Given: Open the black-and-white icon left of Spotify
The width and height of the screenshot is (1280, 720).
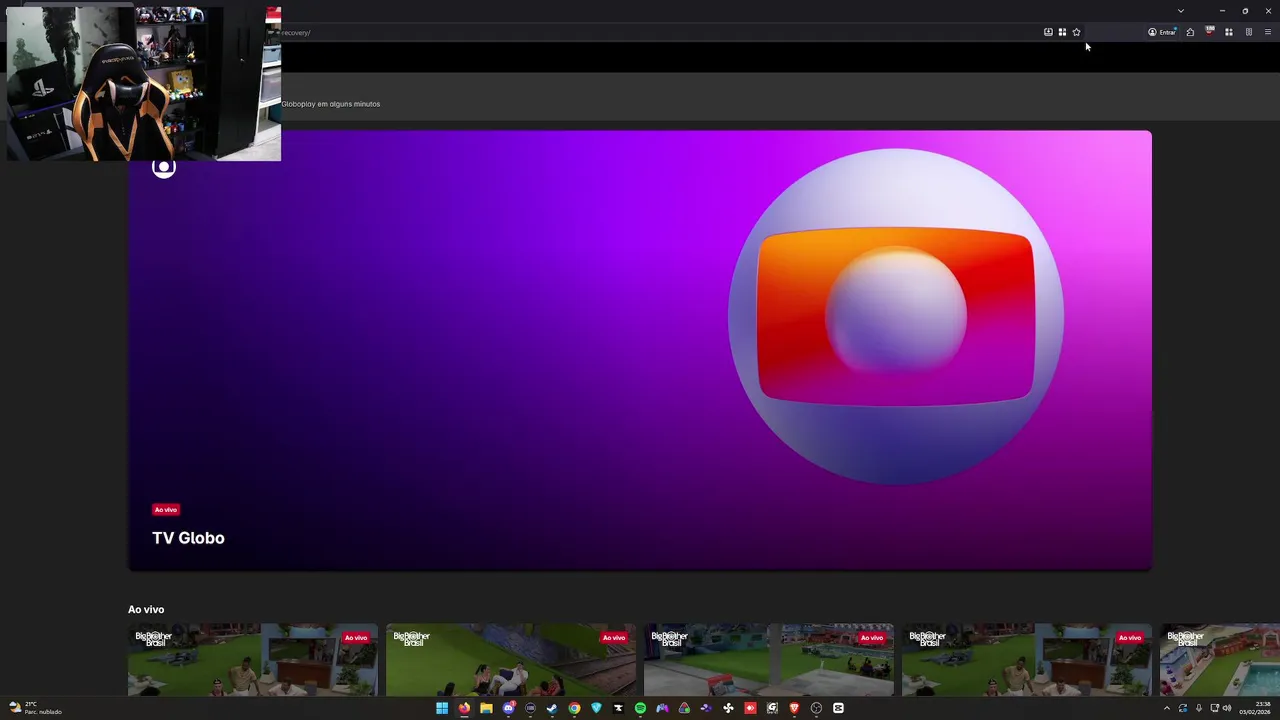Looking at the screenshot, I should tap(618, 708).
